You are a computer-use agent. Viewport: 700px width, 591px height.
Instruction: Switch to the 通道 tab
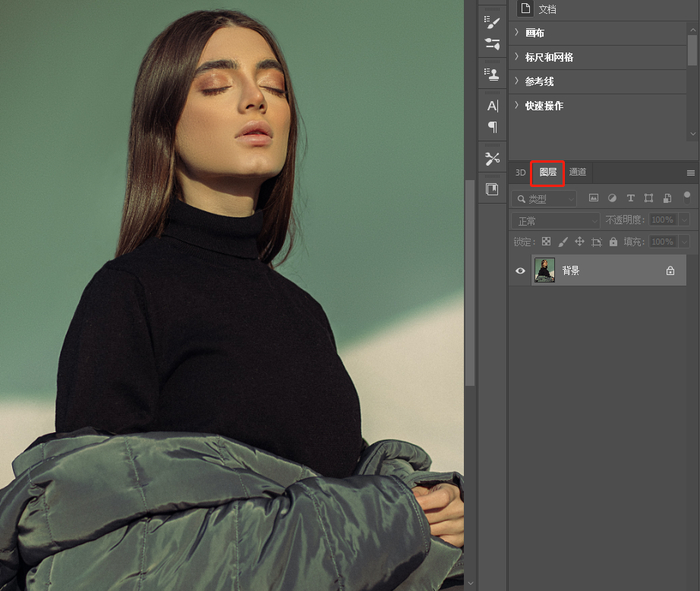pyautogui.click(x=578, y=172)
